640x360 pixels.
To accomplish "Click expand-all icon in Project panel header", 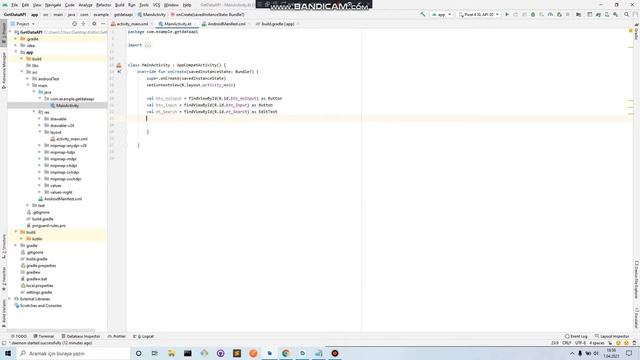I will point(83,24).
